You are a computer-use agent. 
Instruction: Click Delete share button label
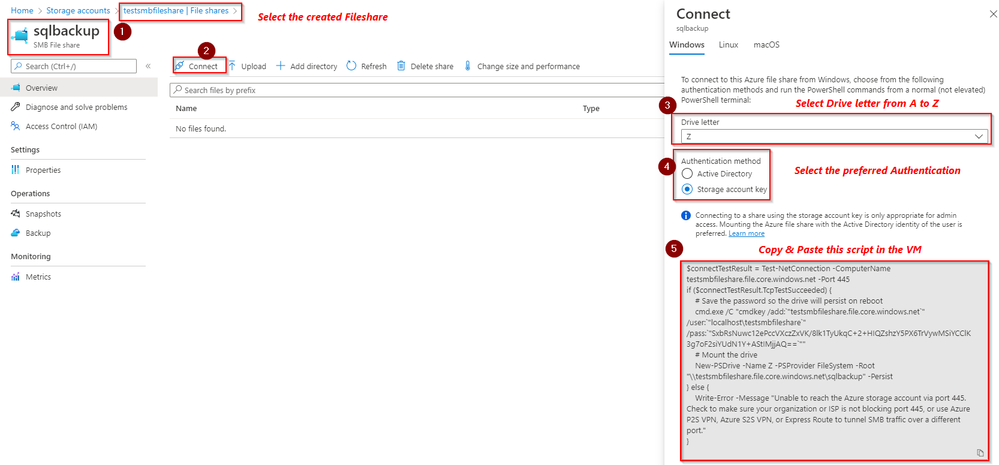coord(432,66)
